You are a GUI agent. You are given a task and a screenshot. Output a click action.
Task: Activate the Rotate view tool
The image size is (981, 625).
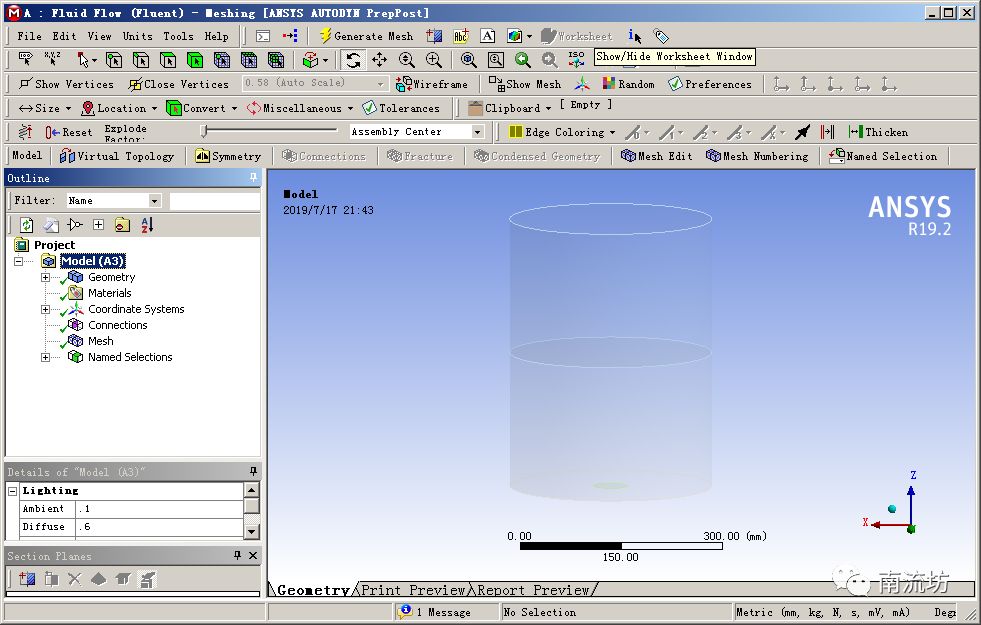[x=353, y=60]
